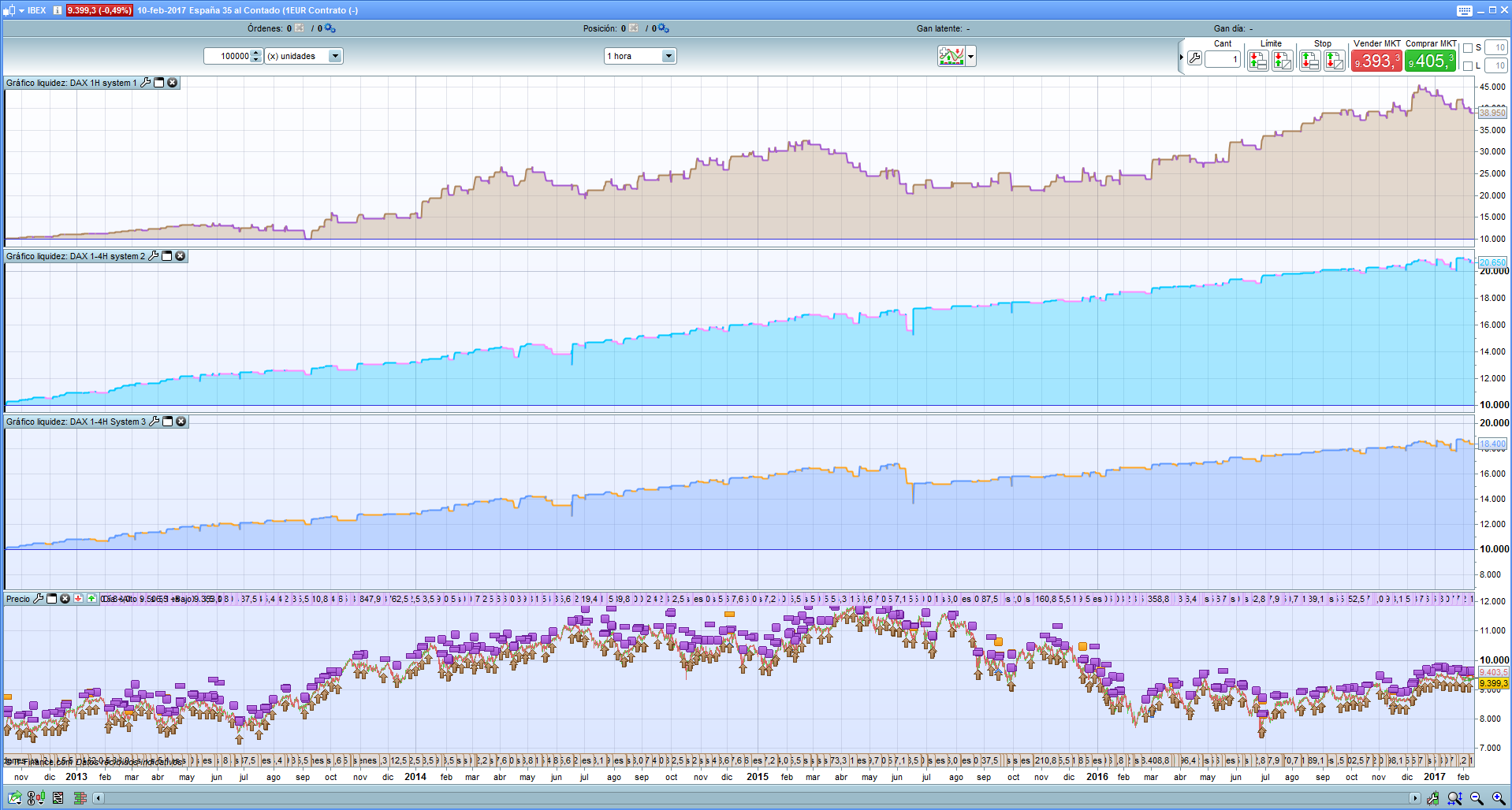Cancel orders icon next to Órdenes count
Image resolution: width=1512 pixels, height=810 pixels.
(x=300, y=28)
